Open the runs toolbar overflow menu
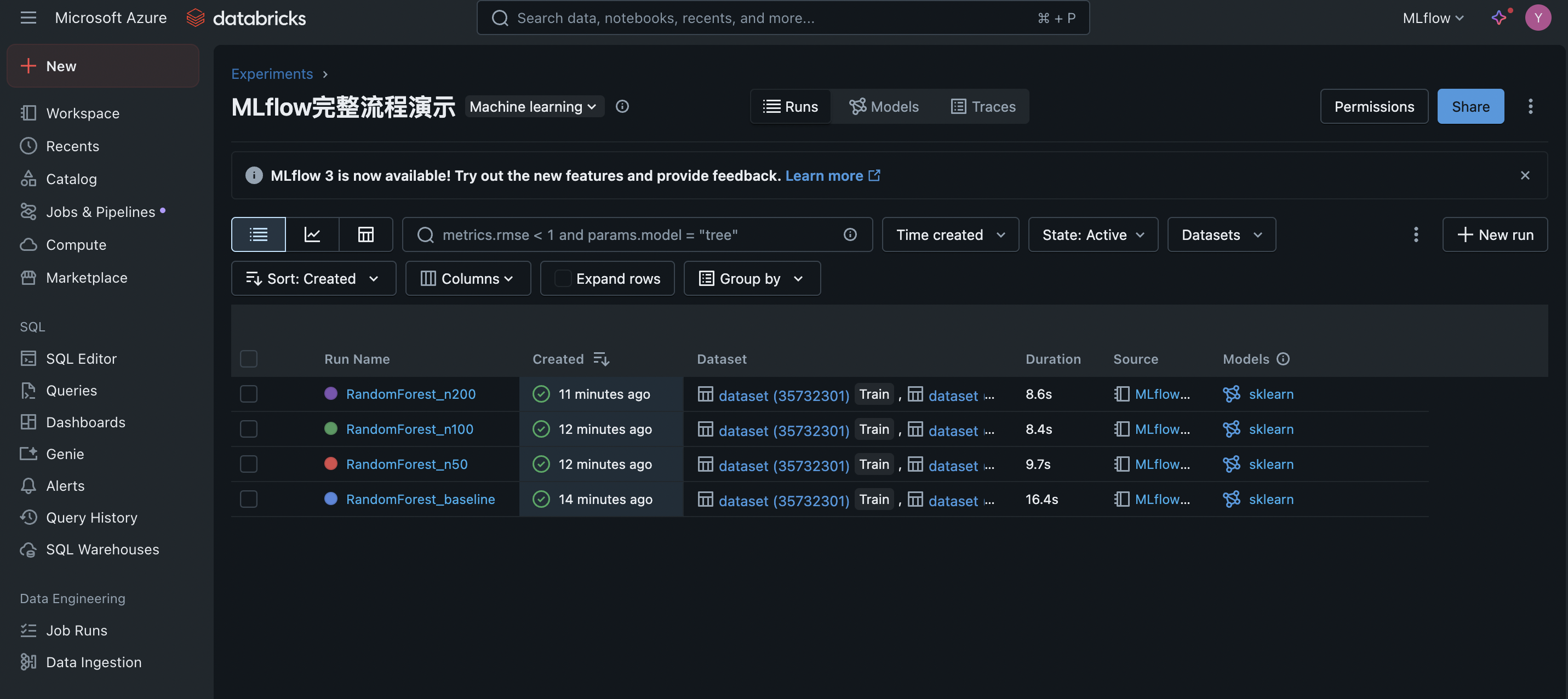This screenshot has width=1568, height=699. click(x=1416, y=234)
